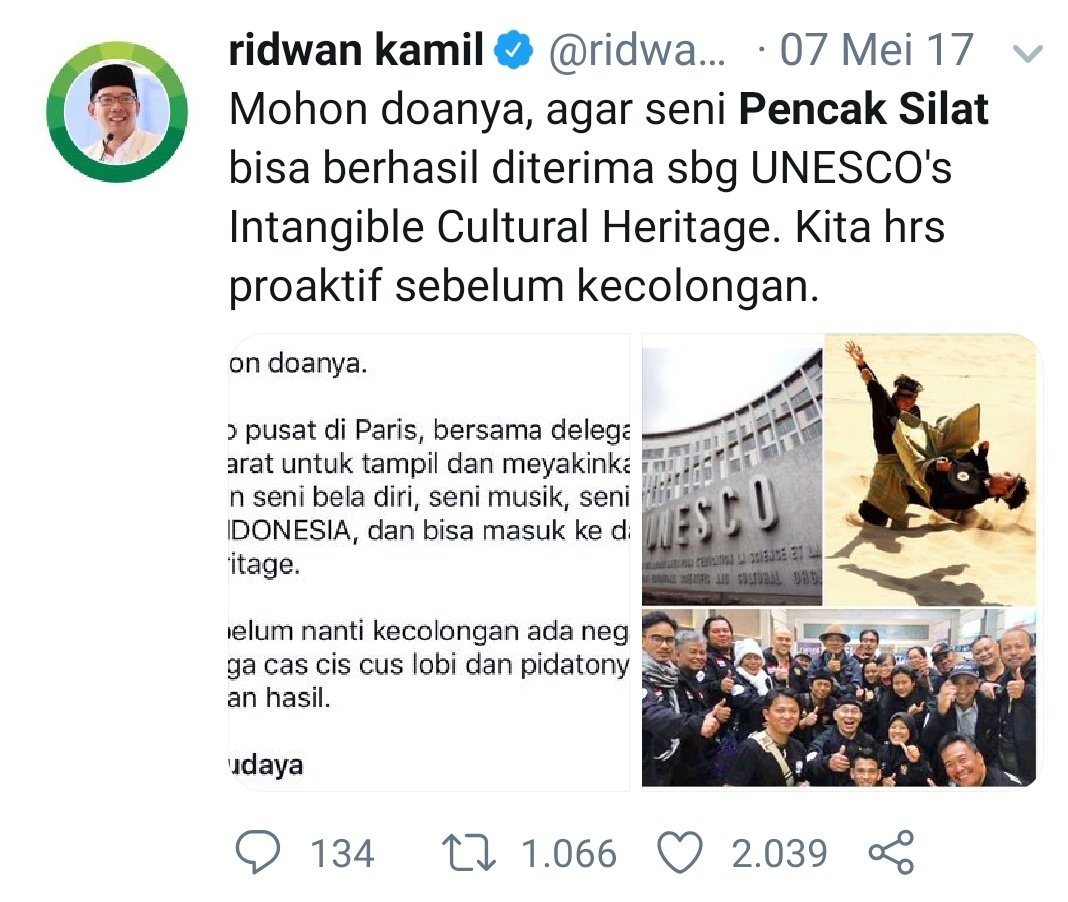Open ridwan kamil's profile avatar

pos(117,112)
